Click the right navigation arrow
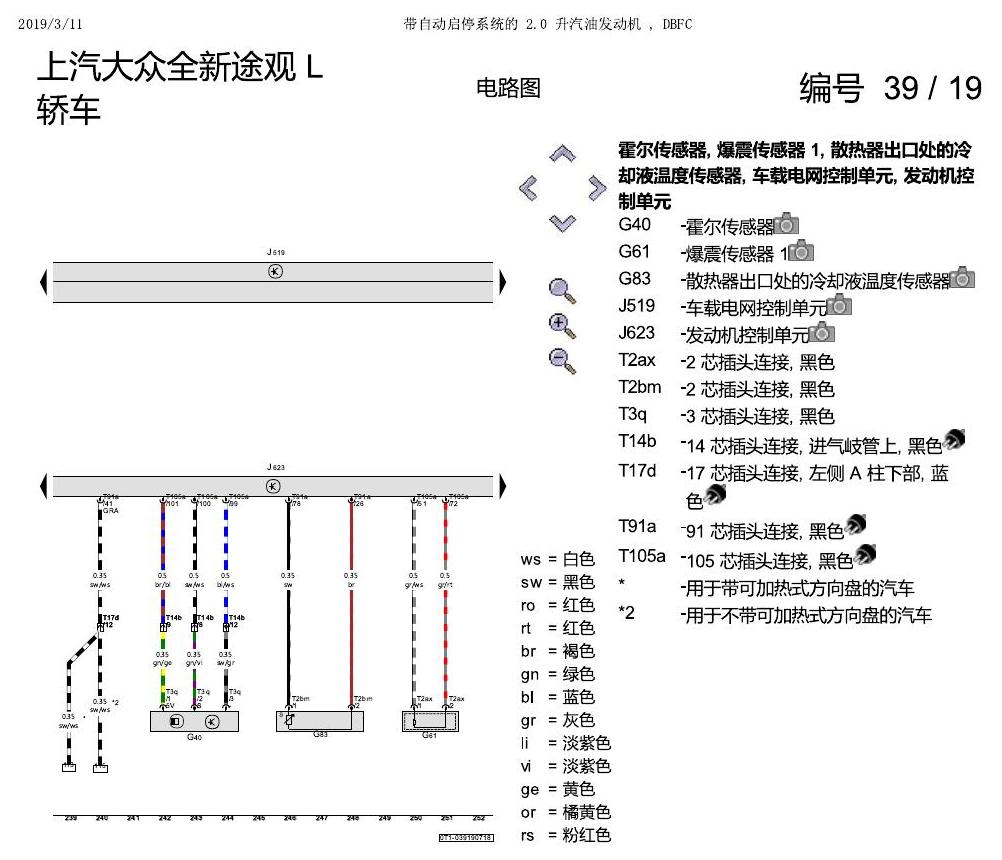Image resolution: width=1002 pixels, height=860 pixels. pos(597,188)
